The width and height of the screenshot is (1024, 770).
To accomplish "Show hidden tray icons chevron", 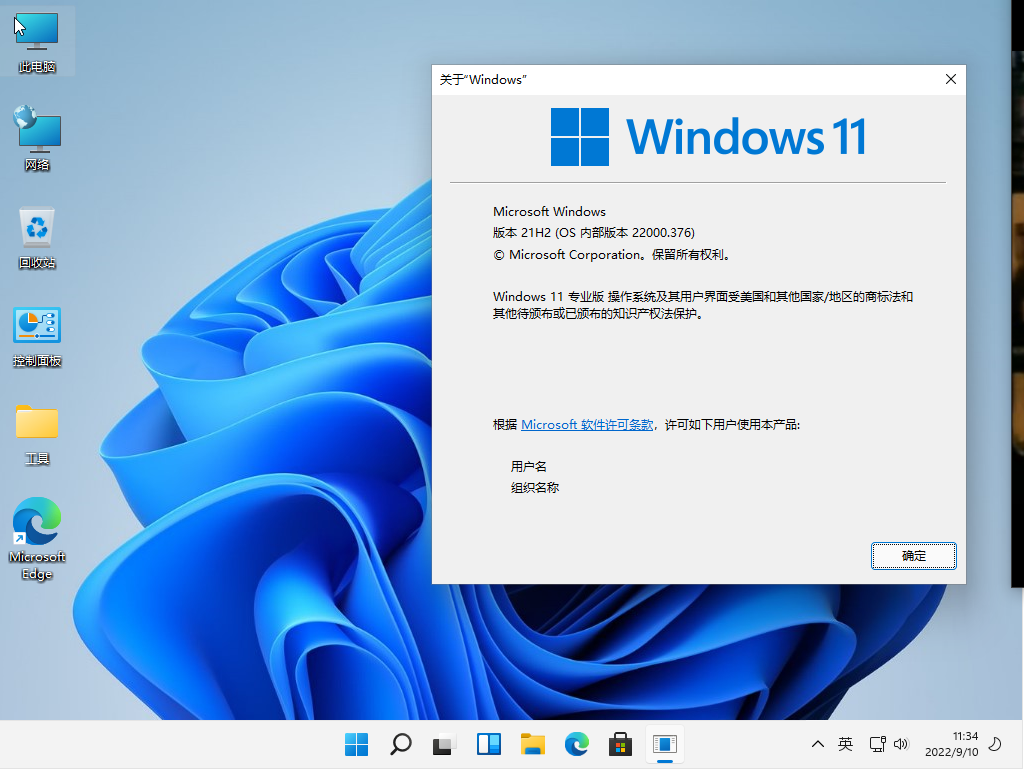I will [817, 744].
